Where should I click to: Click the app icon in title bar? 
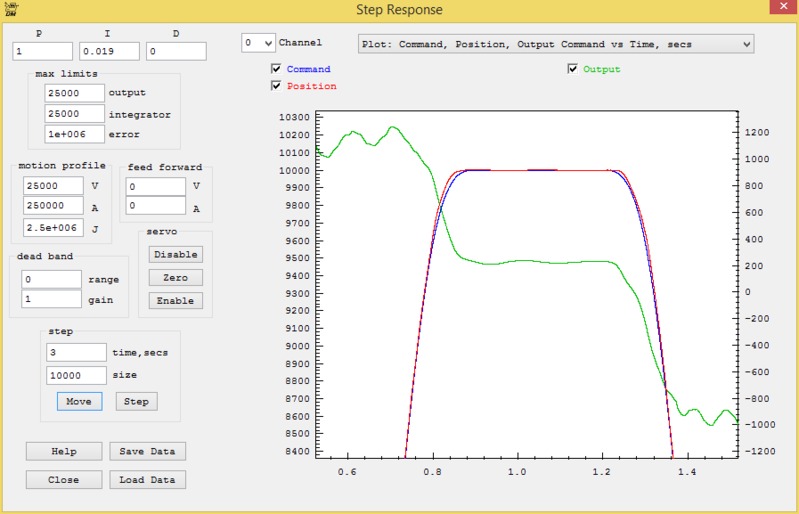[x=10, y=9]
